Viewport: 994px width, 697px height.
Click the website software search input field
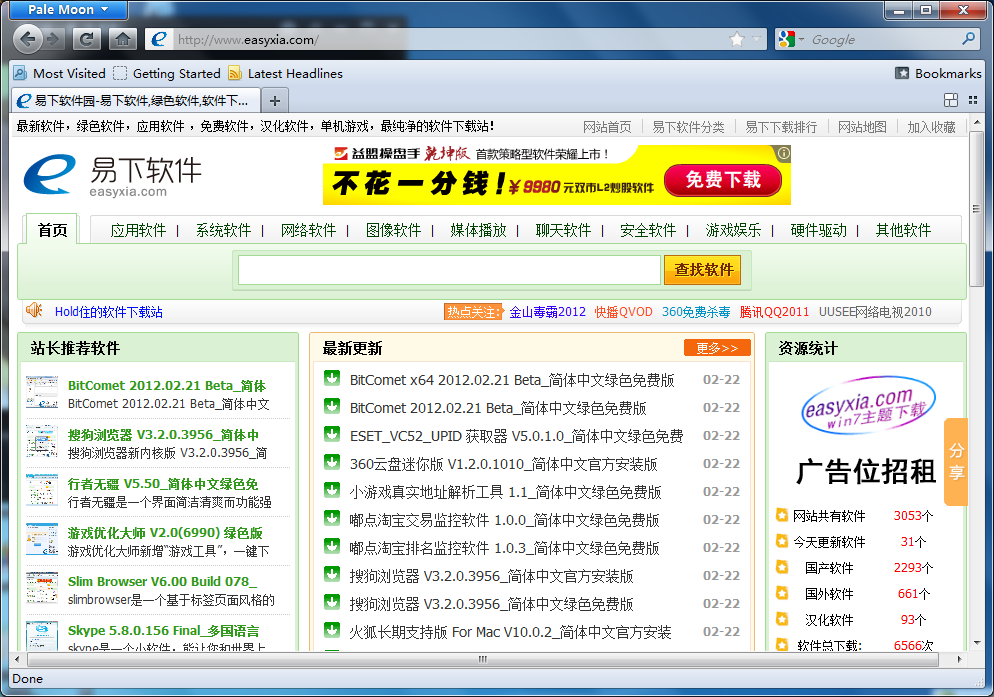(x=449, y=270)
